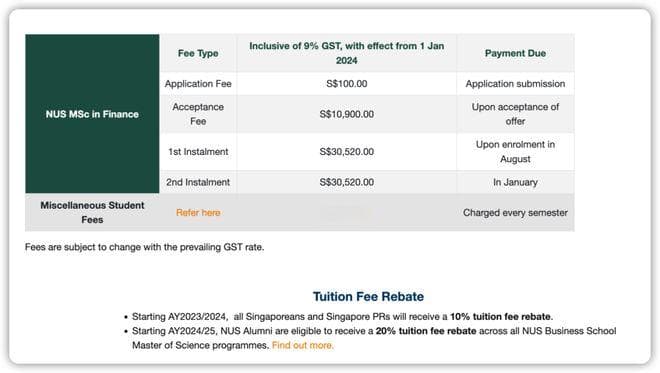The height and width of the screenshot is (373, 660).
Task: Follow the 'Find out more.' link
Action: pyautogui.click(x=303, y=345)
